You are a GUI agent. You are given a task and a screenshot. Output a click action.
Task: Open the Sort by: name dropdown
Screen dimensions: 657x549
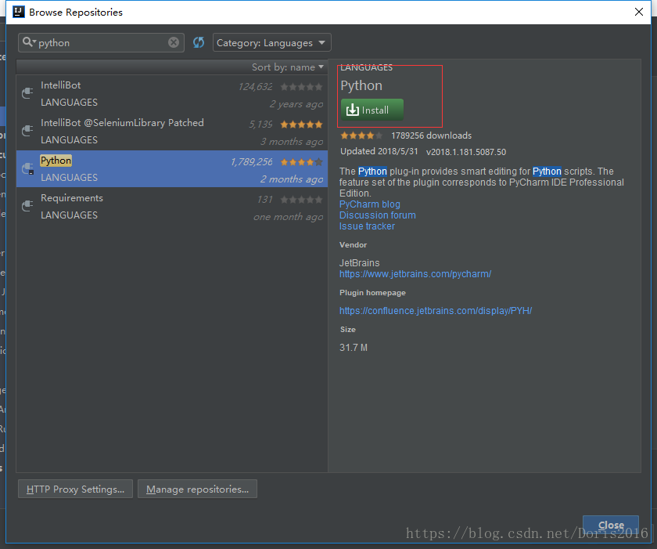(288, 67)
